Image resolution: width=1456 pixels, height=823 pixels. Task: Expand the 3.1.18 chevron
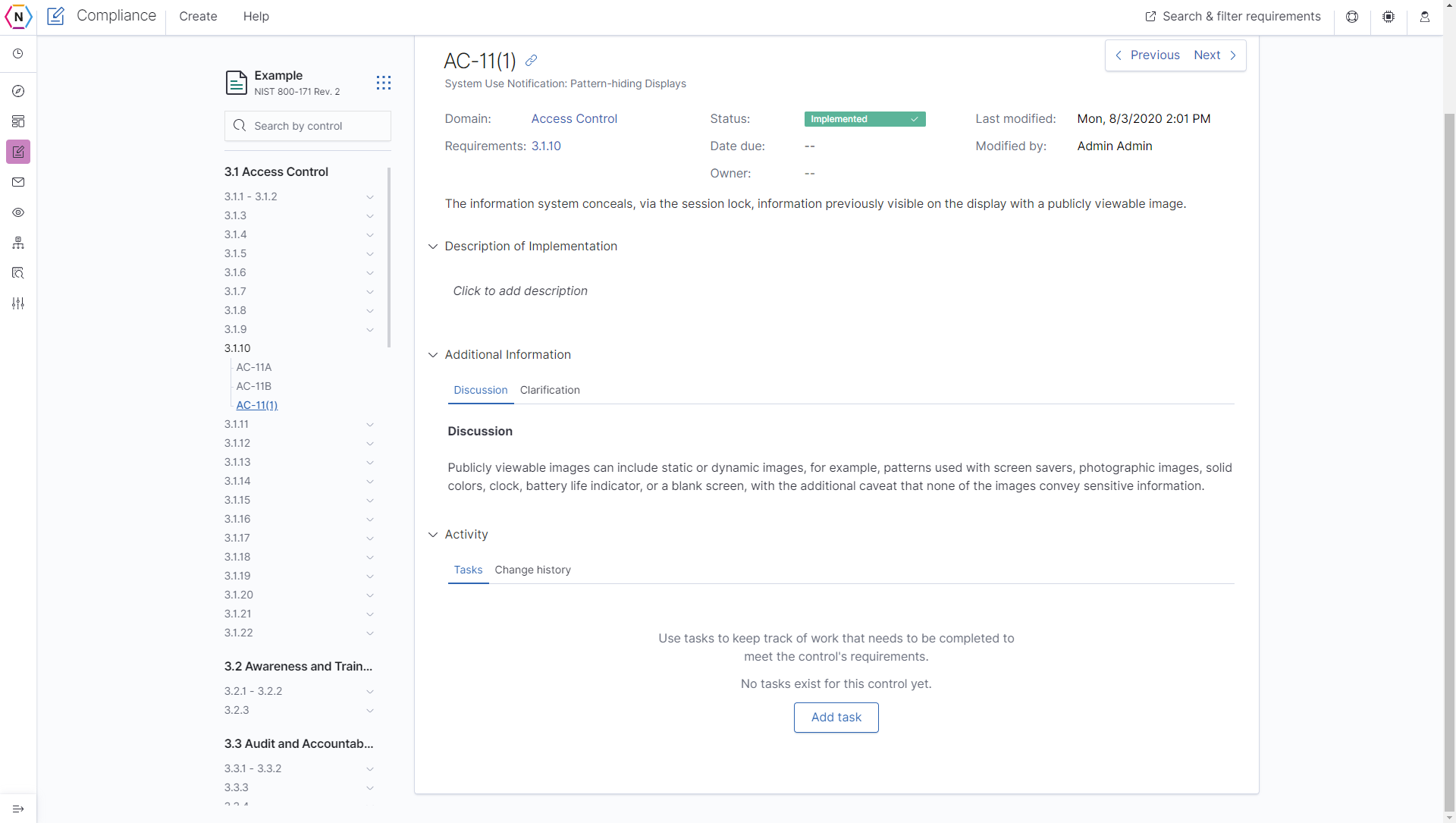(370, 558)
